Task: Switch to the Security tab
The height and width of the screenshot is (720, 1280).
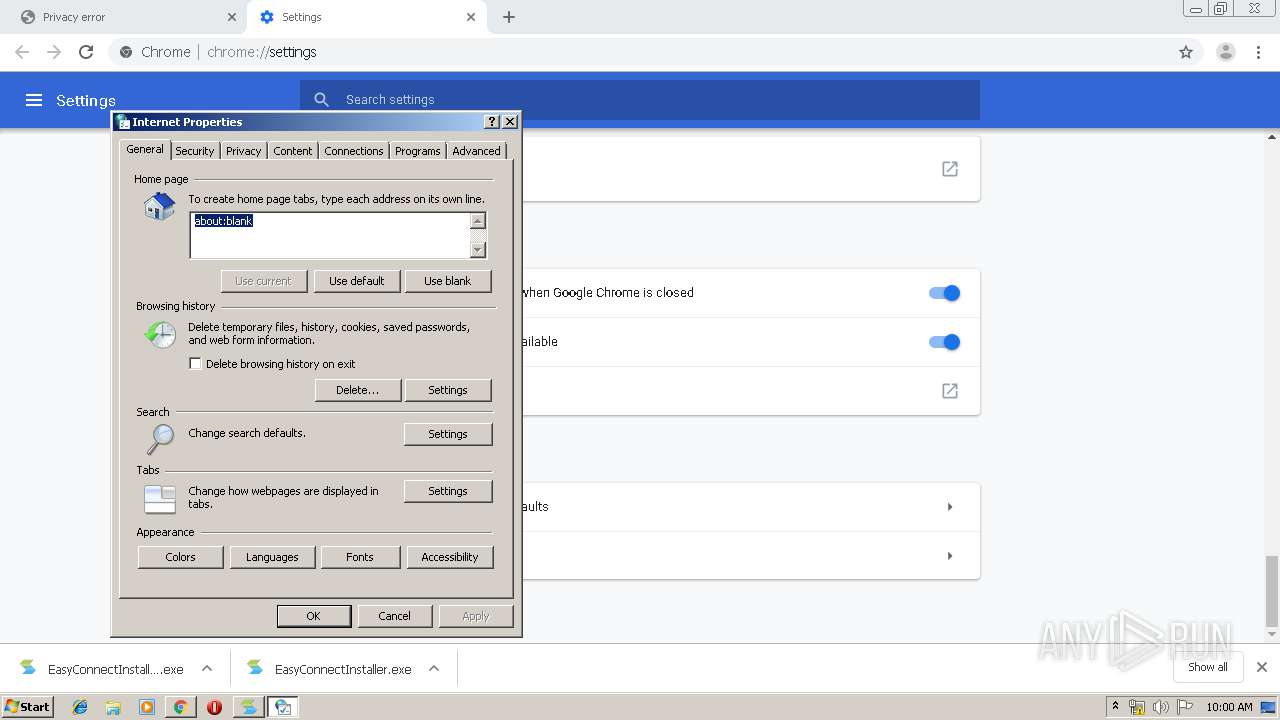Action: pos(195,151)
